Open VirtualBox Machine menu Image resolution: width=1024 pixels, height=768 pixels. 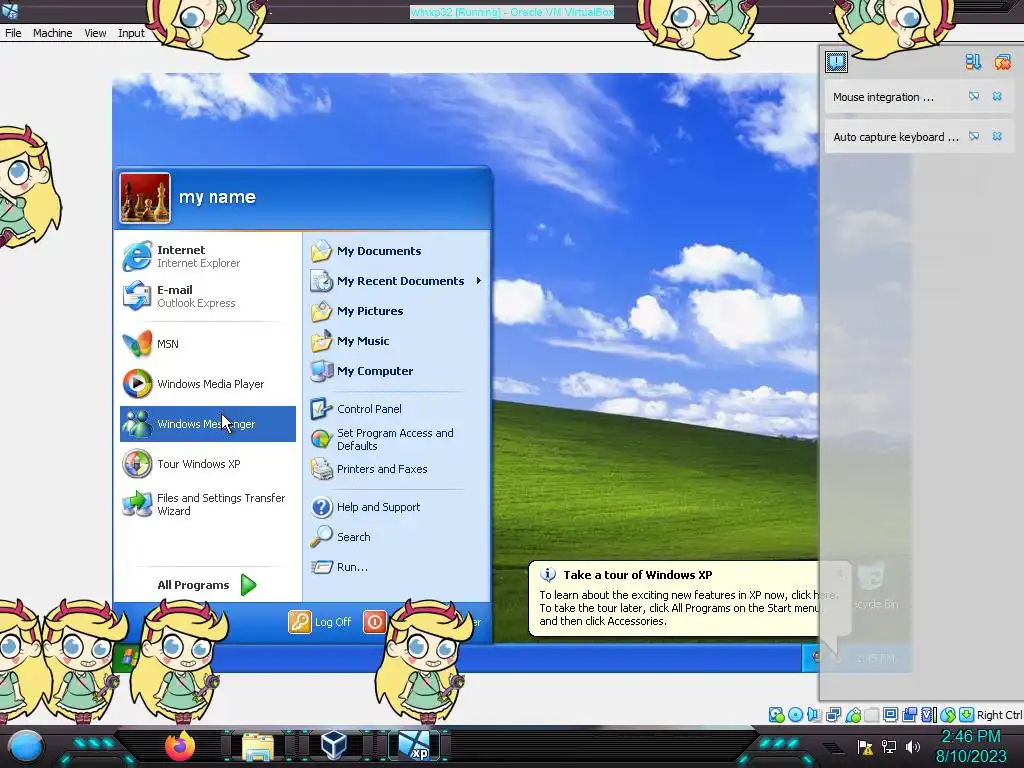click(x=53, y=33)
